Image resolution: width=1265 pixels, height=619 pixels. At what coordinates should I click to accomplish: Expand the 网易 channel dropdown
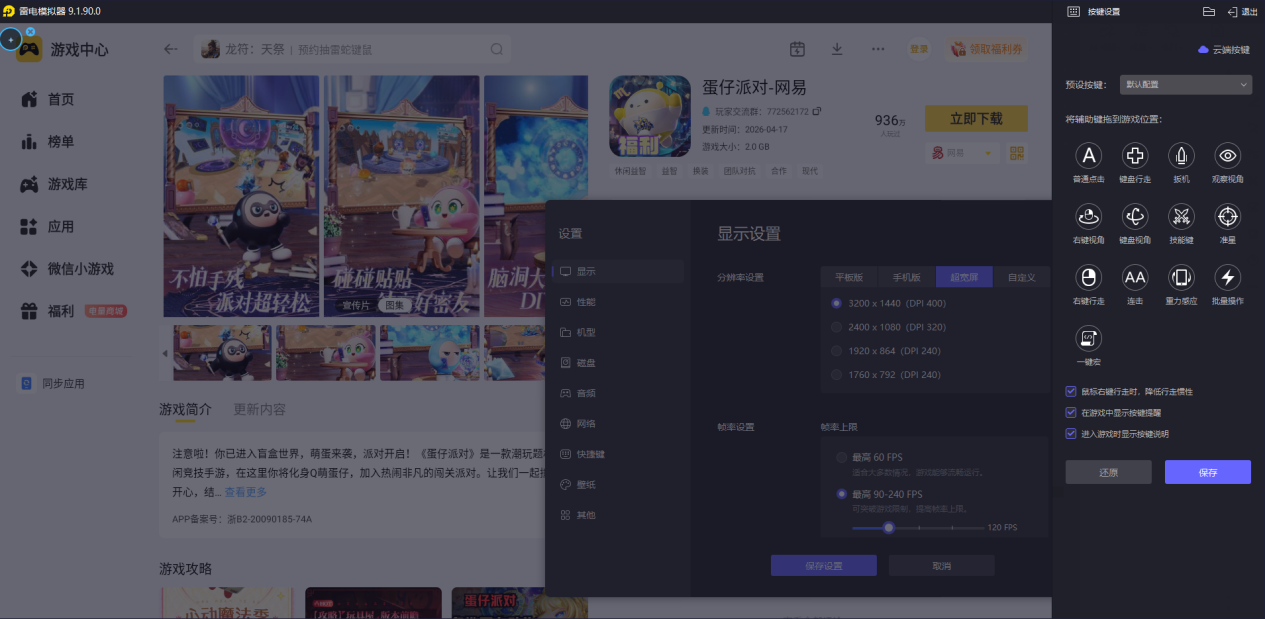point(962,153)
